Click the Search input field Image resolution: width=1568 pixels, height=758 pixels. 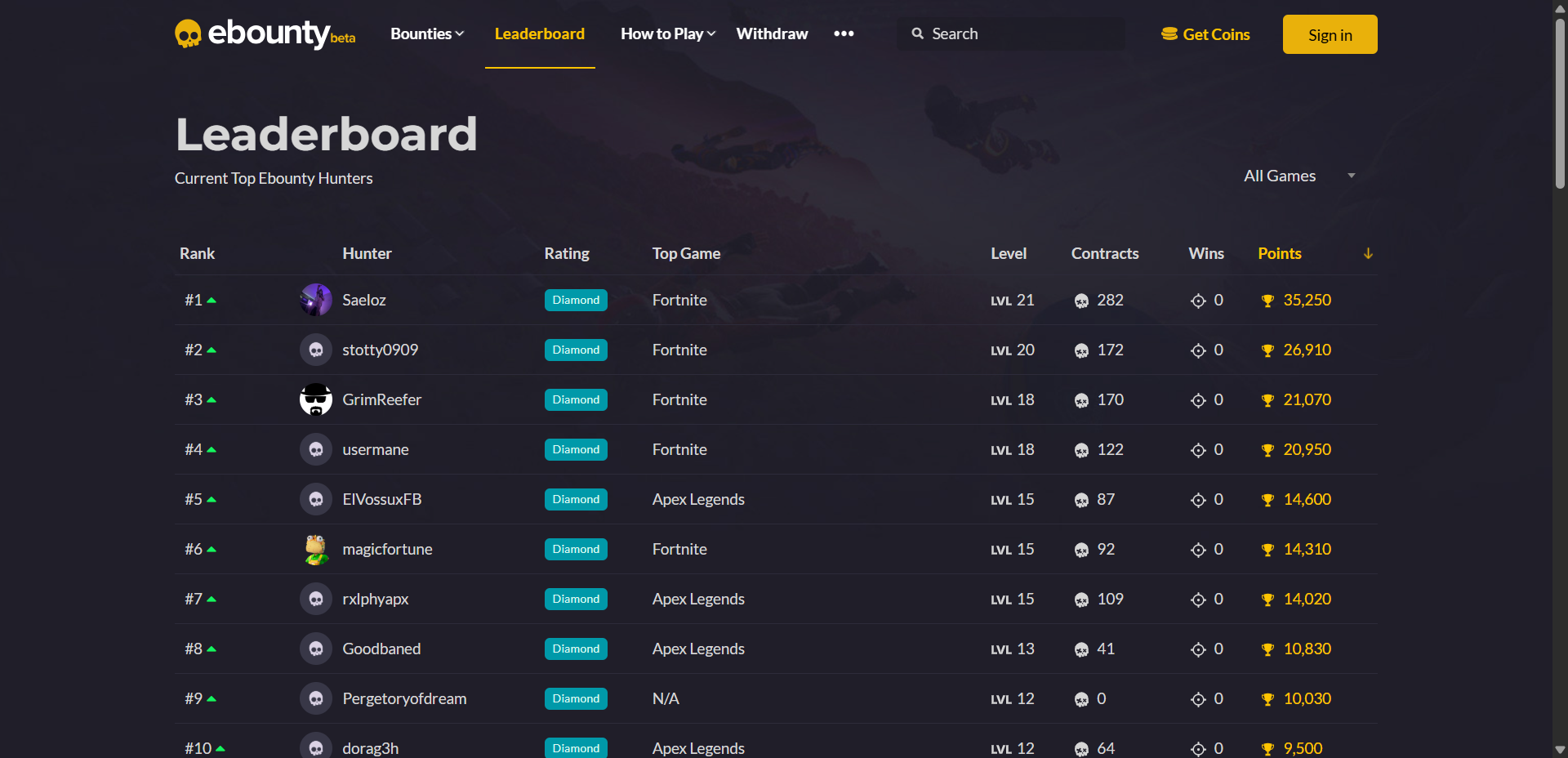(x=1011, y=33)
